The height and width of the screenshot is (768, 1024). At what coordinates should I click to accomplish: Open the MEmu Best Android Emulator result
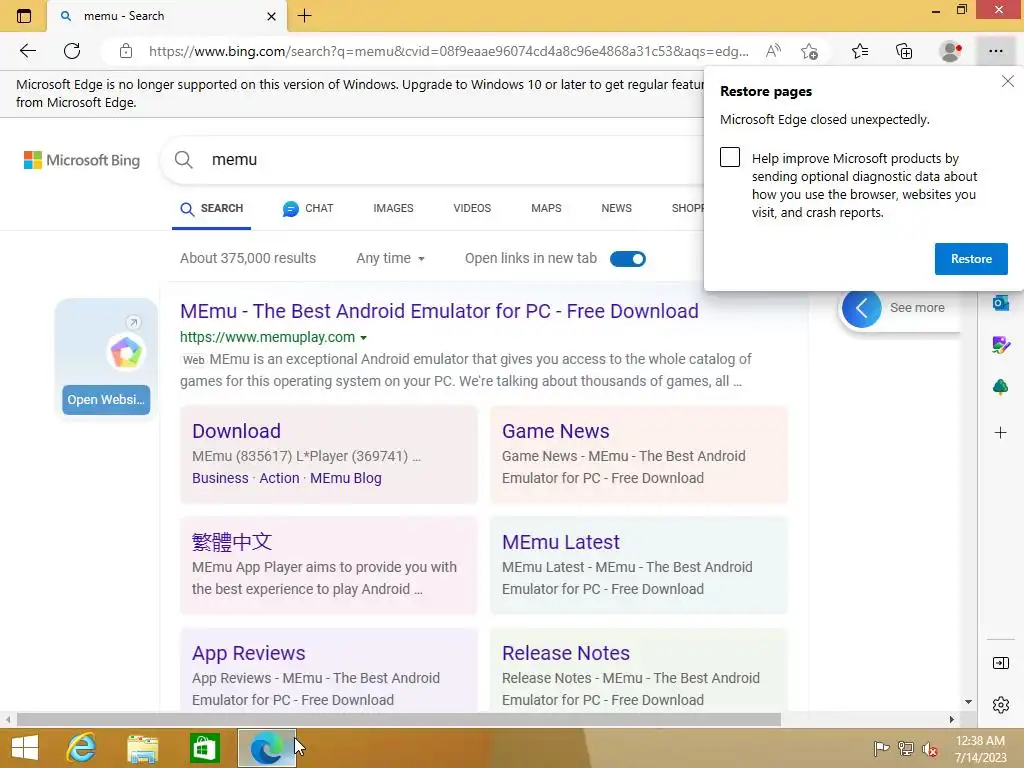pyautogui.click(x=439, y=311)
